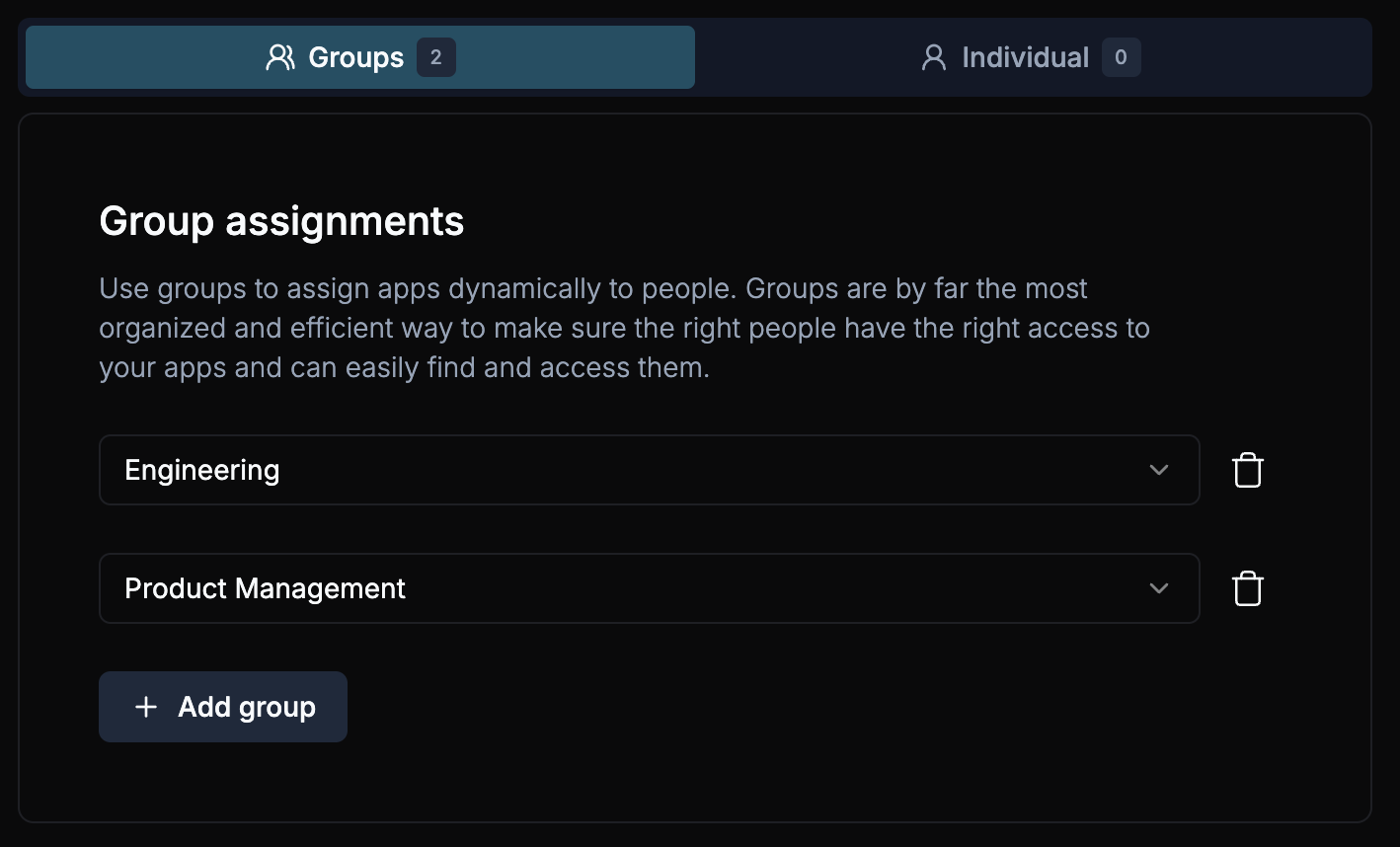Click the Individual person icon
The image size is (1400, 847).
(933, 57)
